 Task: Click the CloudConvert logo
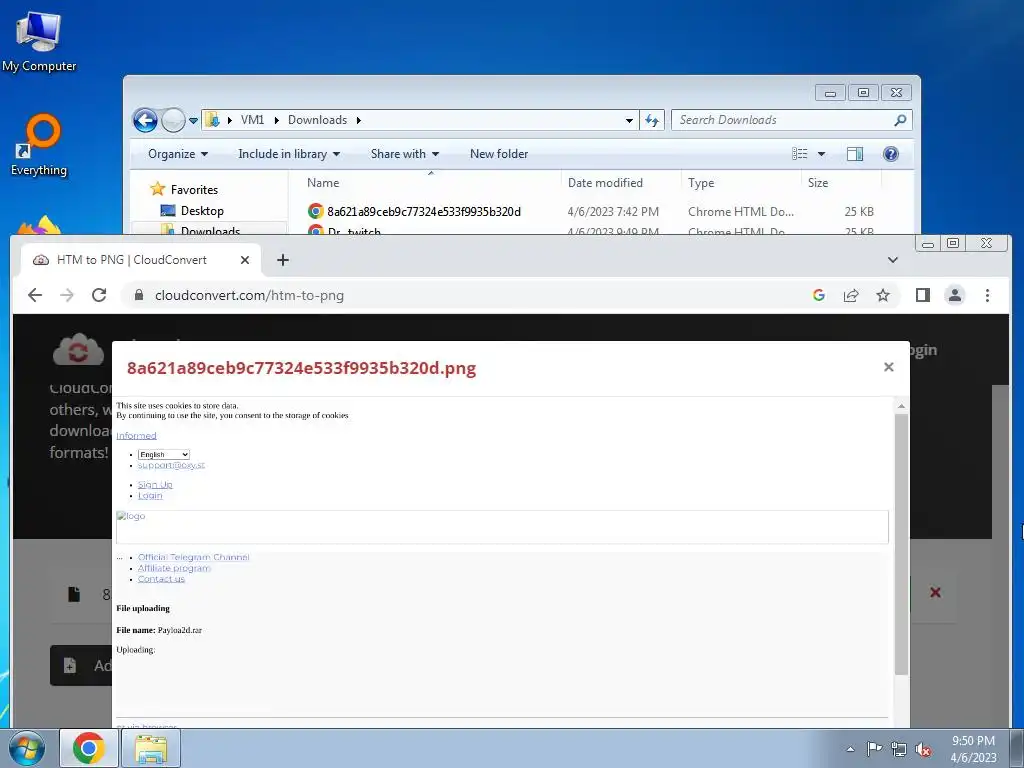point(78,349)
